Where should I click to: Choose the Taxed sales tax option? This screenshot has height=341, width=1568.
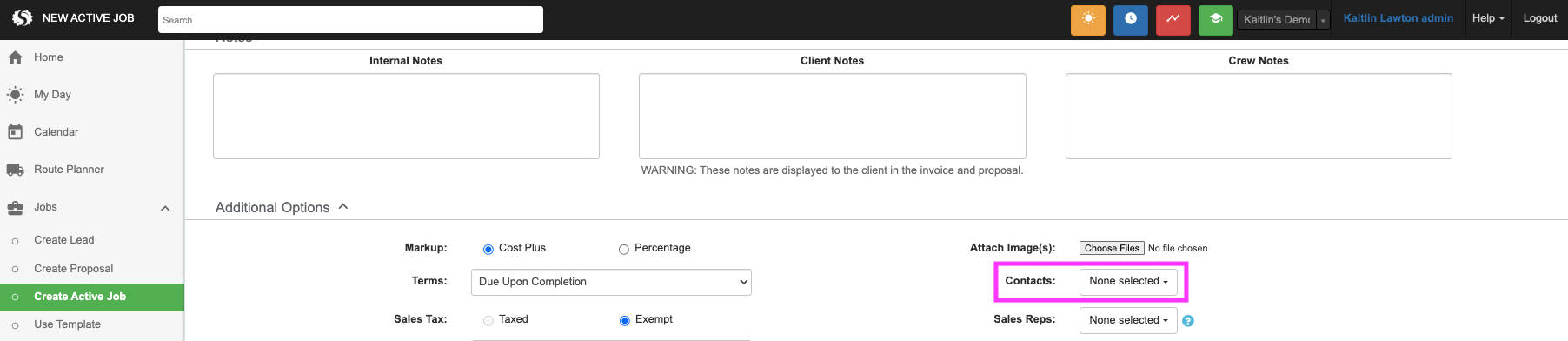click(x=488, y=321)
